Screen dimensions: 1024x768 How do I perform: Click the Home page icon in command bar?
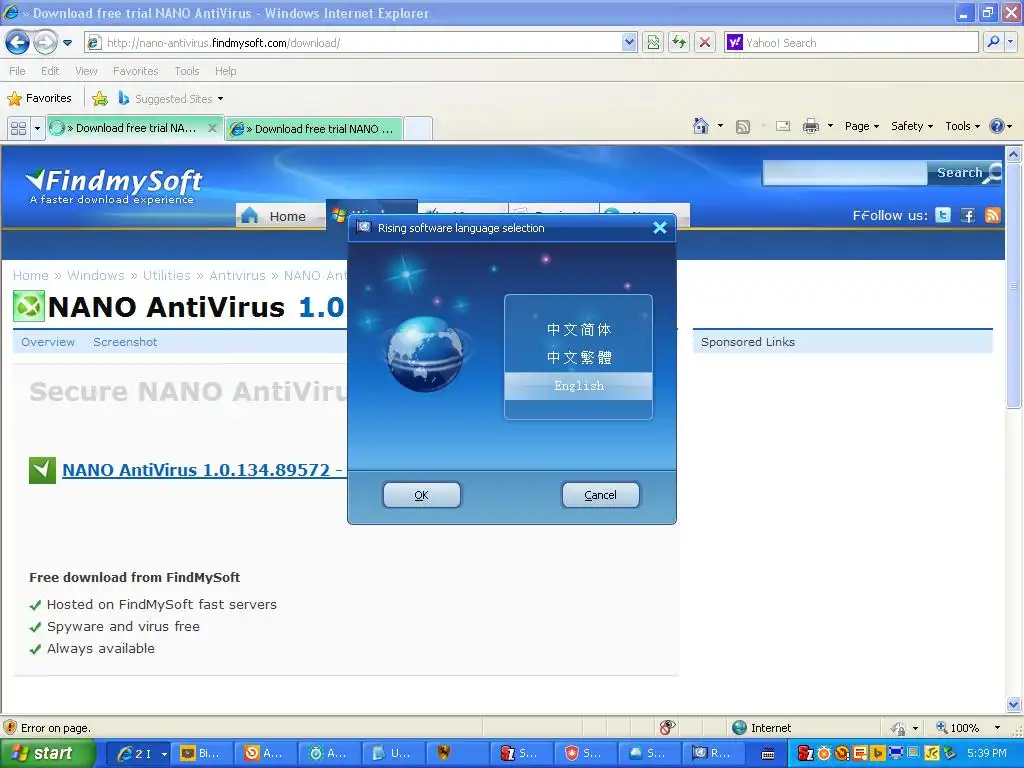701,126
